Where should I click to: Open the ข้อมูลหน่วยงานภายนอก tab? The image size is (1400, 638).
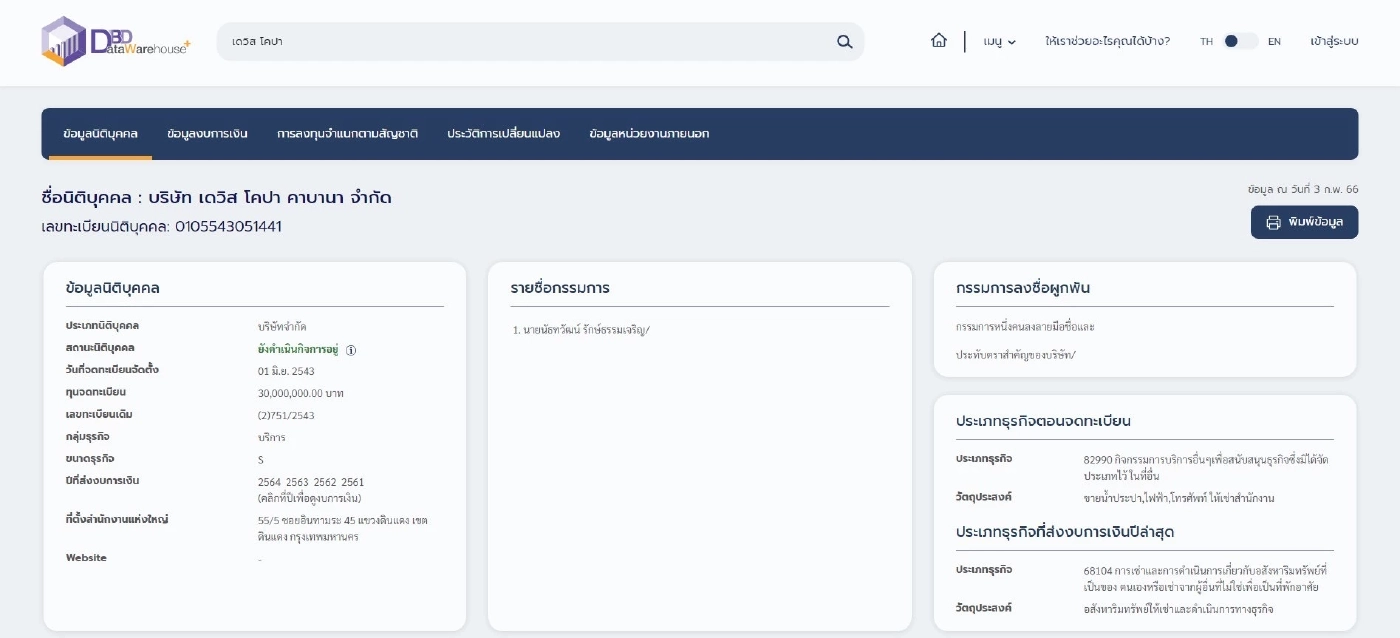click(x=649, y=134)
